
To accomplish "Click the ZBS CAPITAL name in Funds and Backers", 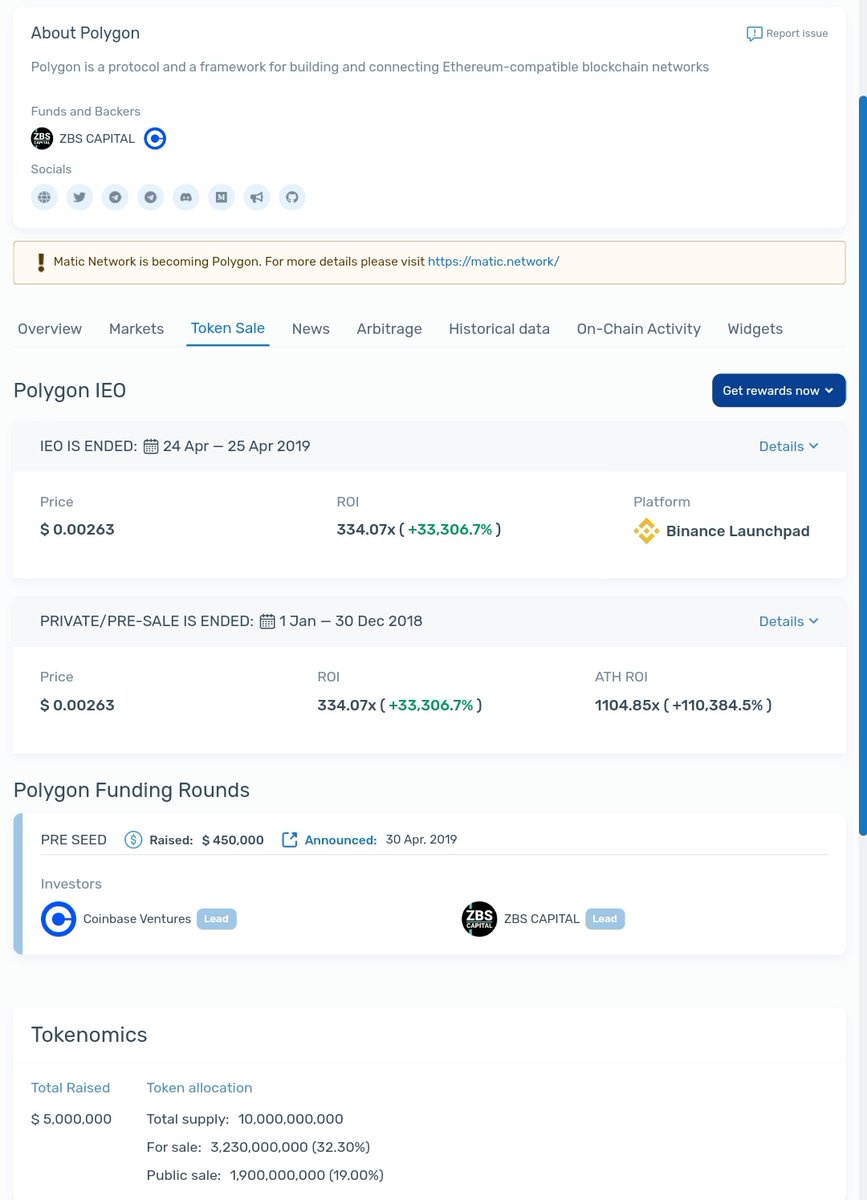I will pyautogui.click(x=97, y=139).
